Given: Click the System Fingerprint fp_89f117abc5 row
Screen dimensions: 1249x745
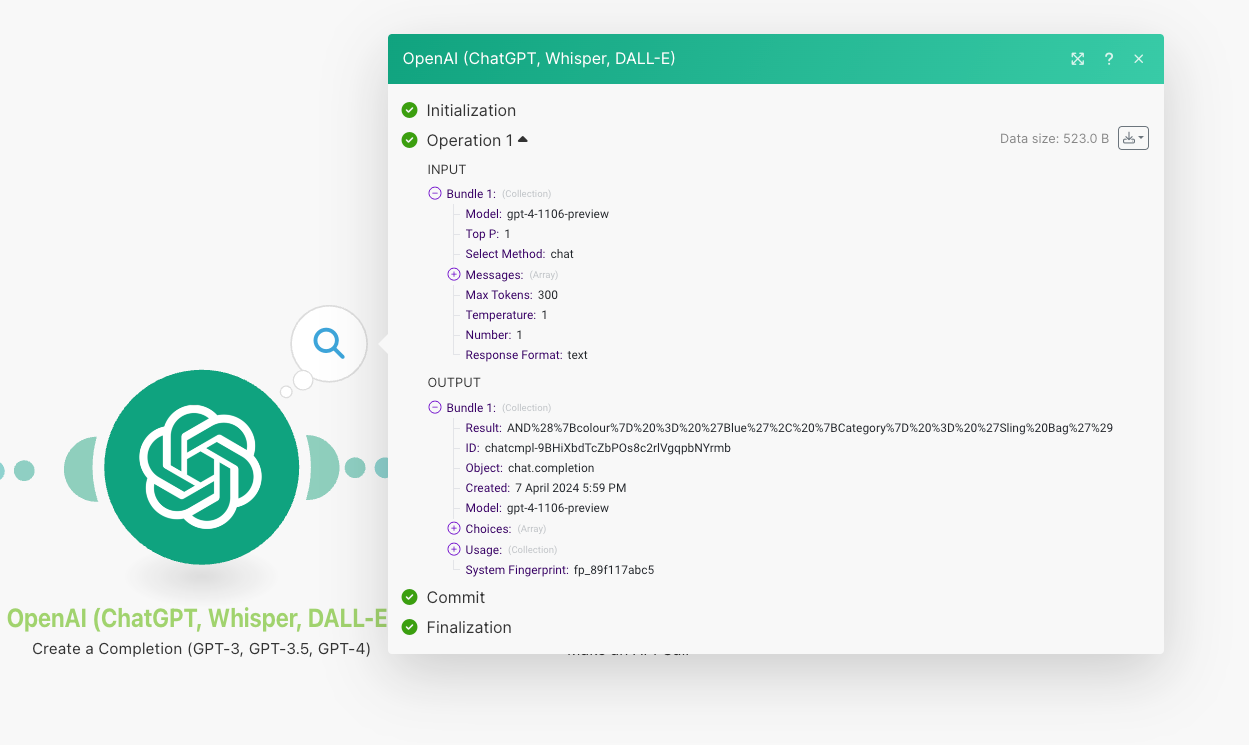Looking at the screenshot, I should [x=560, y=570].
